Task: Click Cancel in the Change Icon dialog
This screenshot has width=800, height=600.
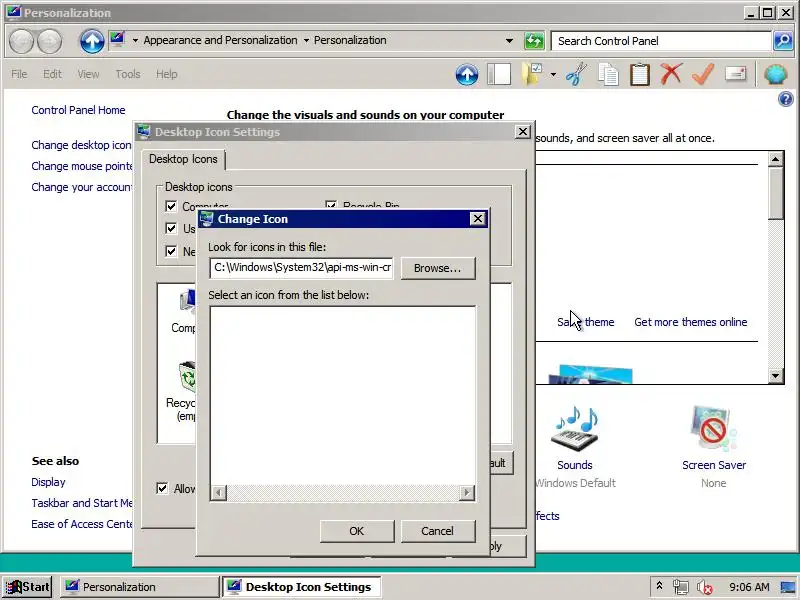Action: click(x=437, y=531)
